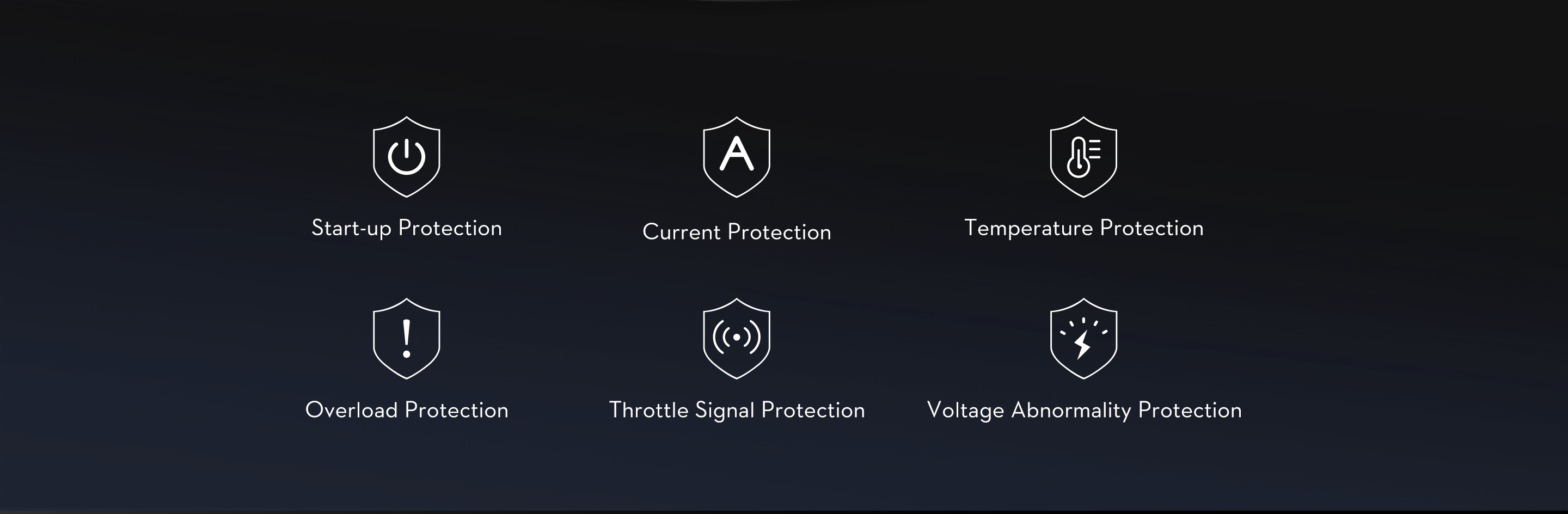This screenshot has height=514, width=1568.
Task: Click the word Throttle in the label
Action: point(649,410)
